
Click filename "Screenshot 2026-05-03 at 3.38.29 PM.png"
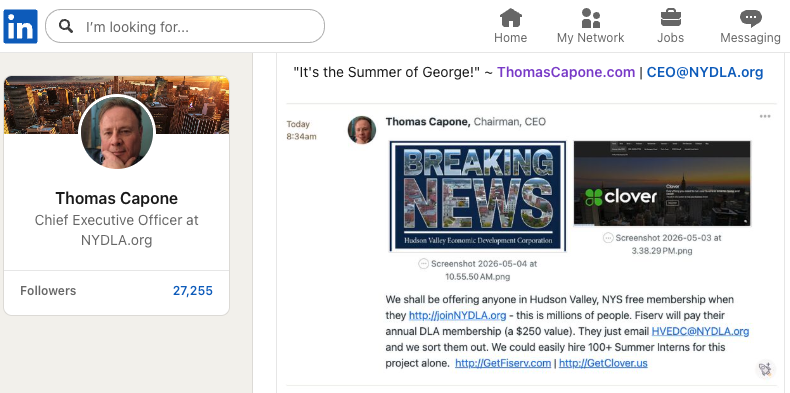pyautogui.click(x=668, y=244)
